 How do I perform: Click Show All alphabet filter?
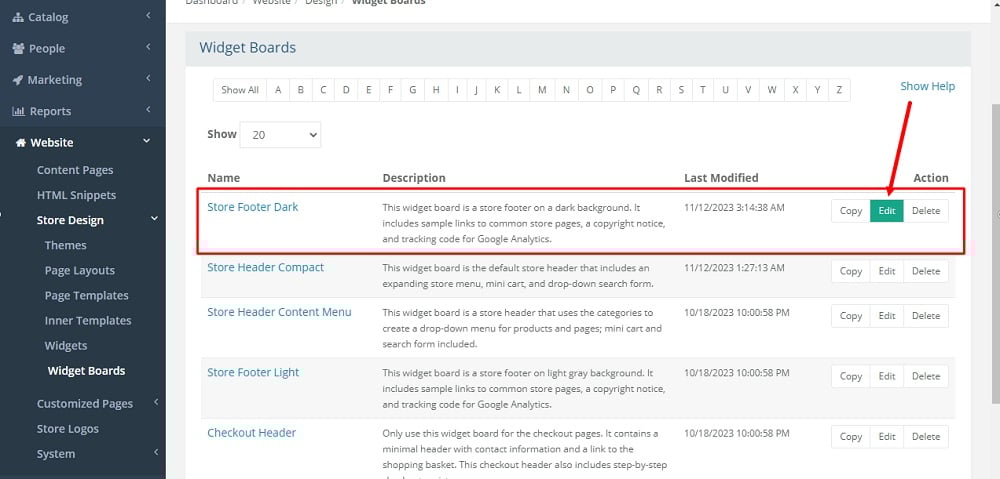coord(240,90)
